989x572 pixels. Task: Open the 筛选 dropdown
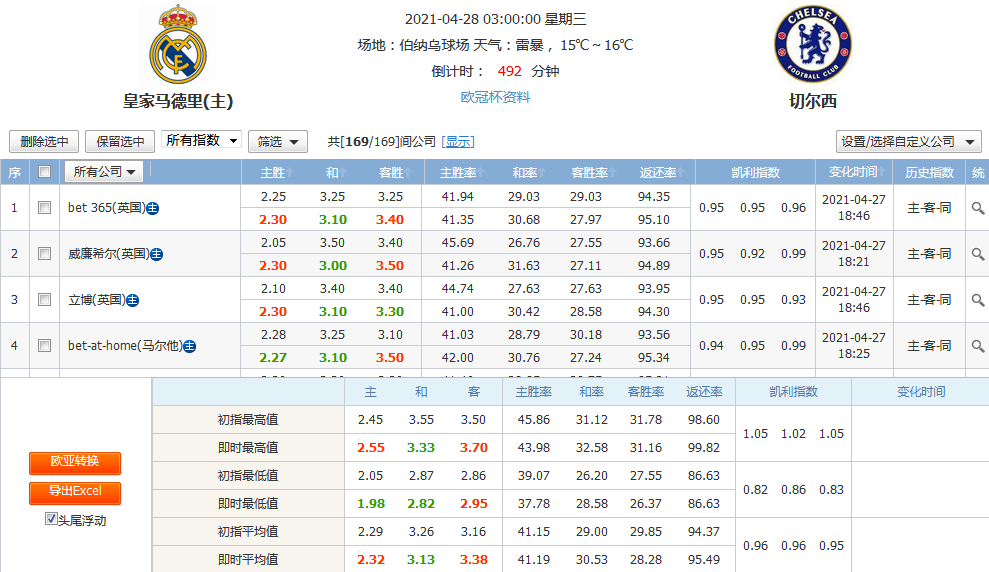tap(278, 141)
